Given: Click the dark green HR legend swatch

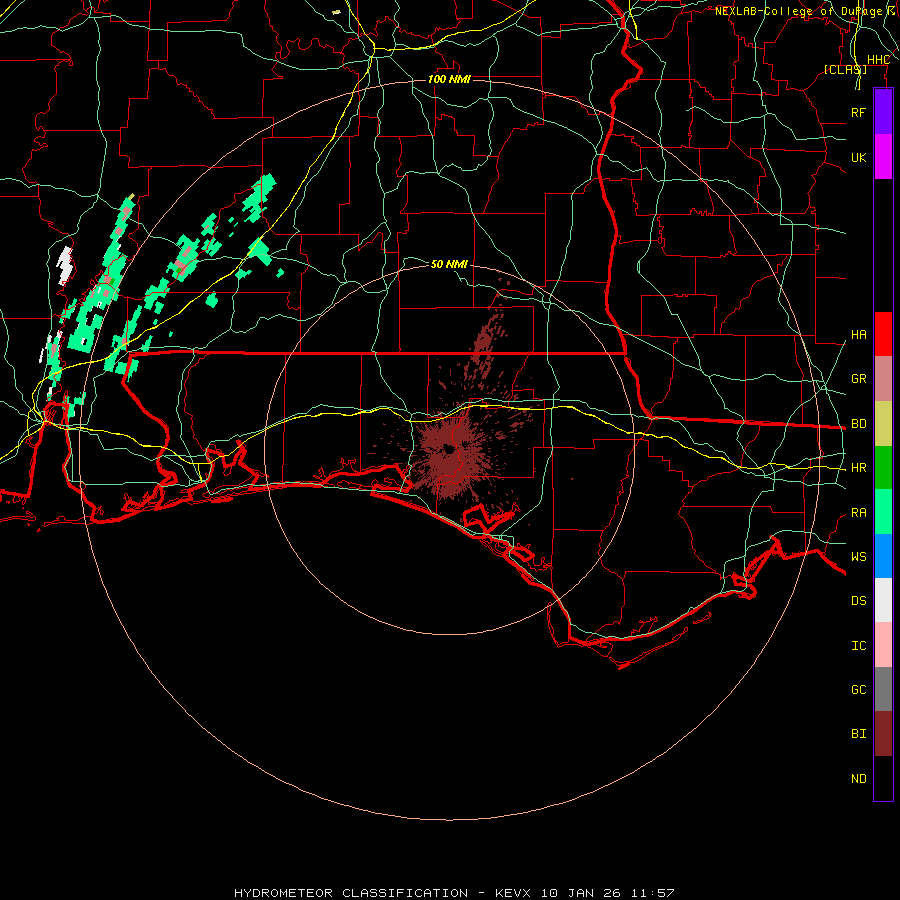Looking at the screenshot, I should coord(883,468).
